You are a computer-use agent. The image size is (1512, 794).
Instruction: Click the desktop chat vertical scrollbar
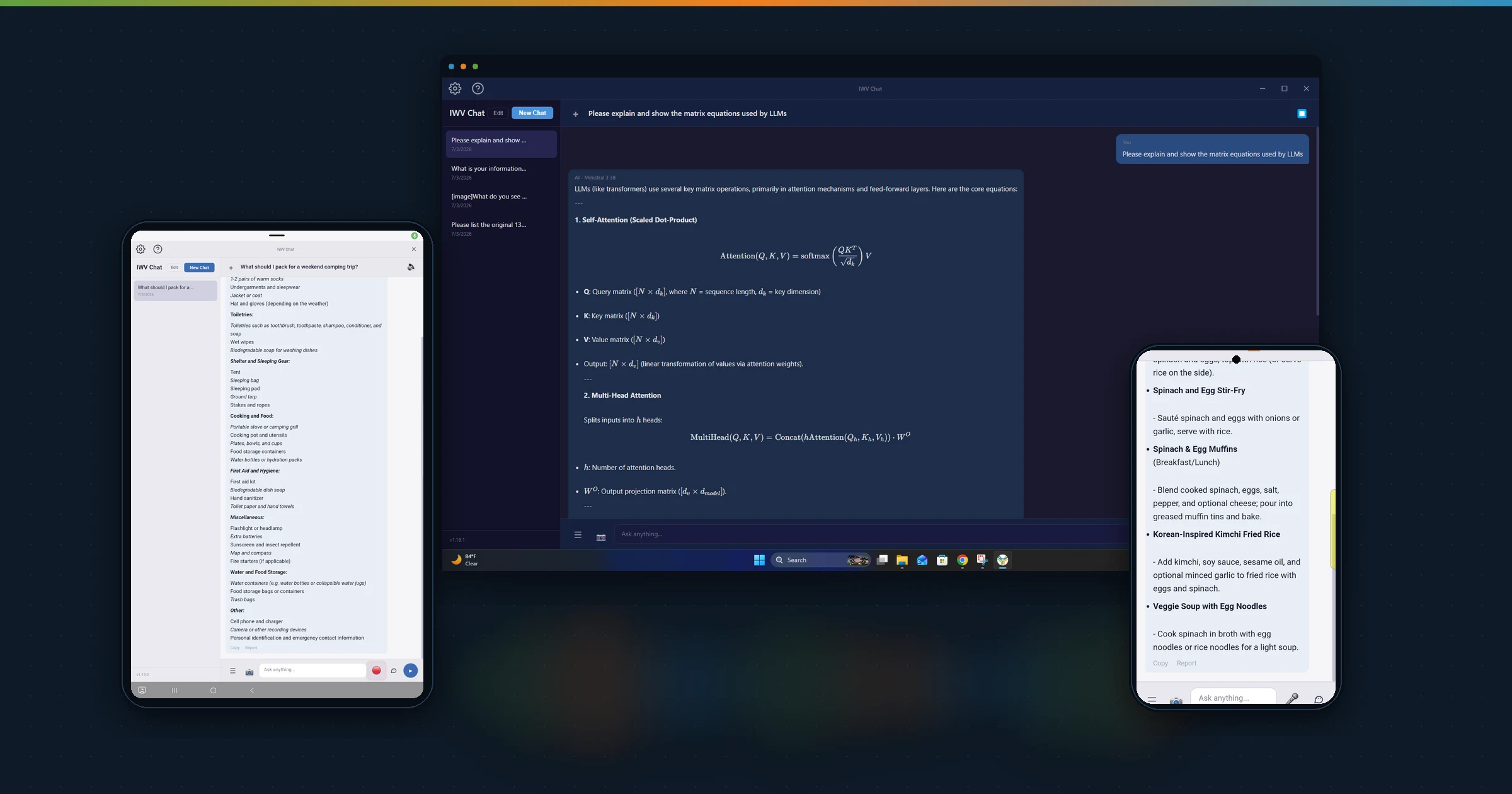point(1317,221)
